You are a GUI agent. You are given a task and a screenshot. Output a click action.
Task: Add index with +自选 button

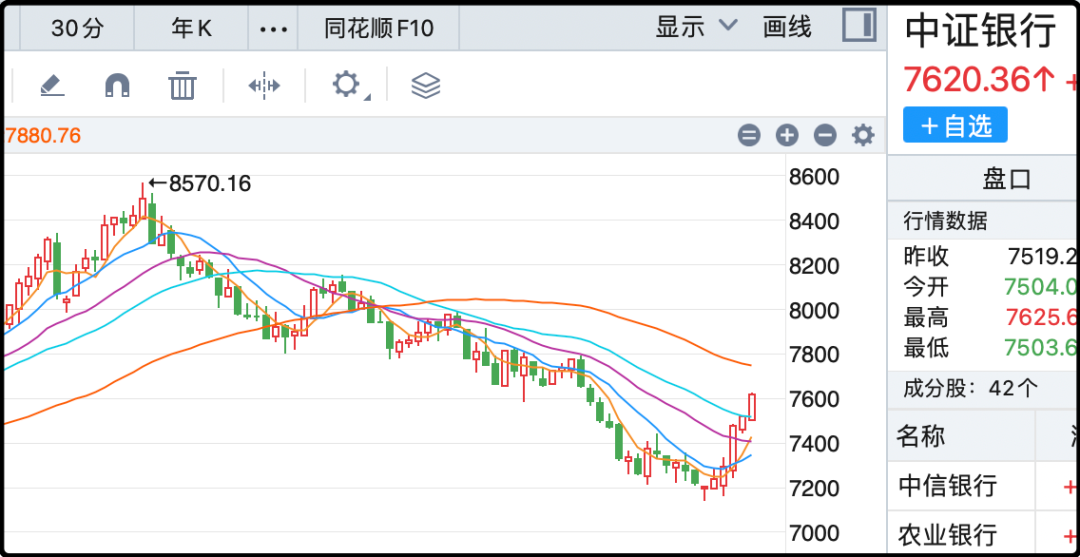tap(955, 125)
